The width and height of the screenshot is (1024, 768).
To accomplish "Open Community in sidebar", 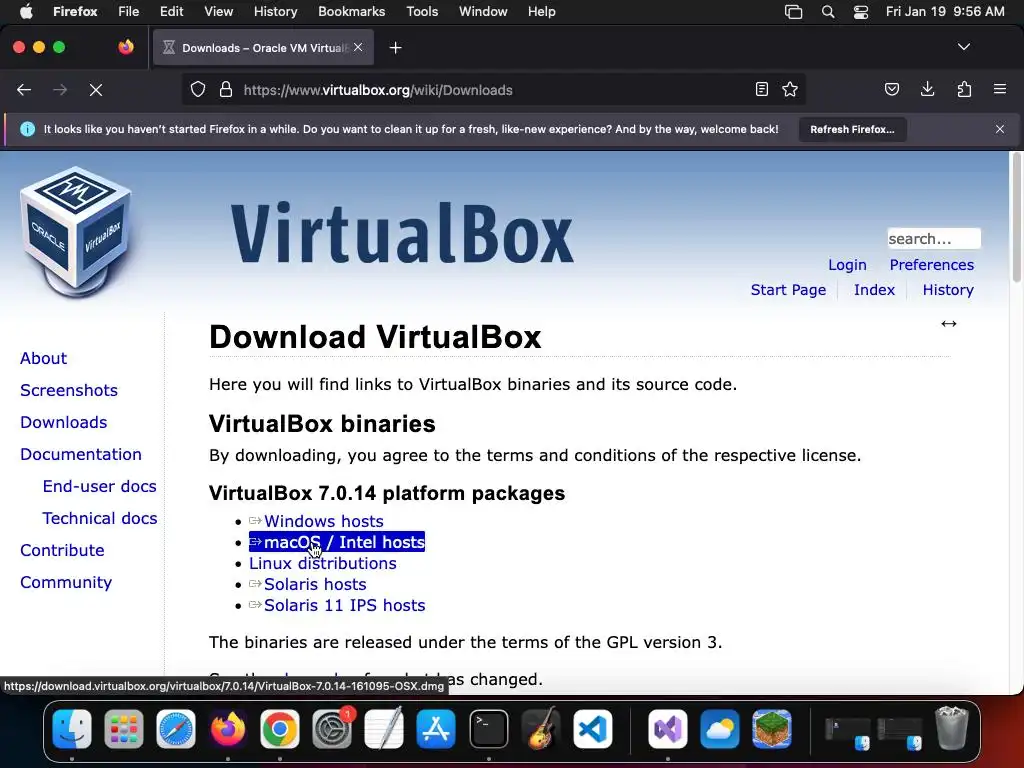I will click(66, 582).
